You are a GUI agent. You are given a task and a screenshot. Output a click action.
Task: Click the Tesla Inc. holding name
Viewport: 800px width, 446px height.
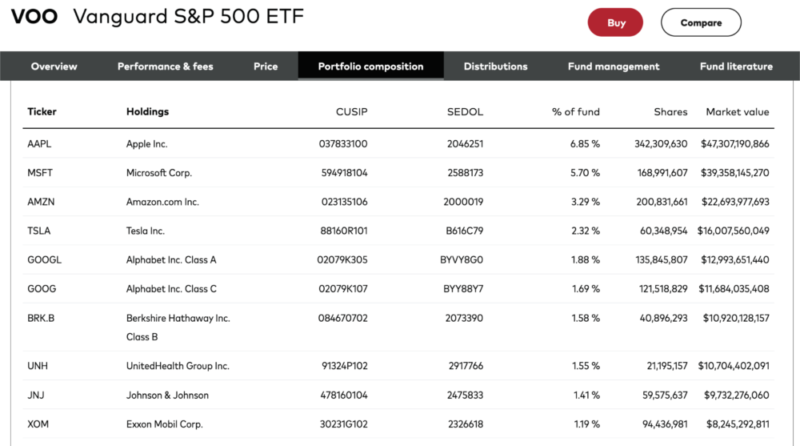coord(148,231)
